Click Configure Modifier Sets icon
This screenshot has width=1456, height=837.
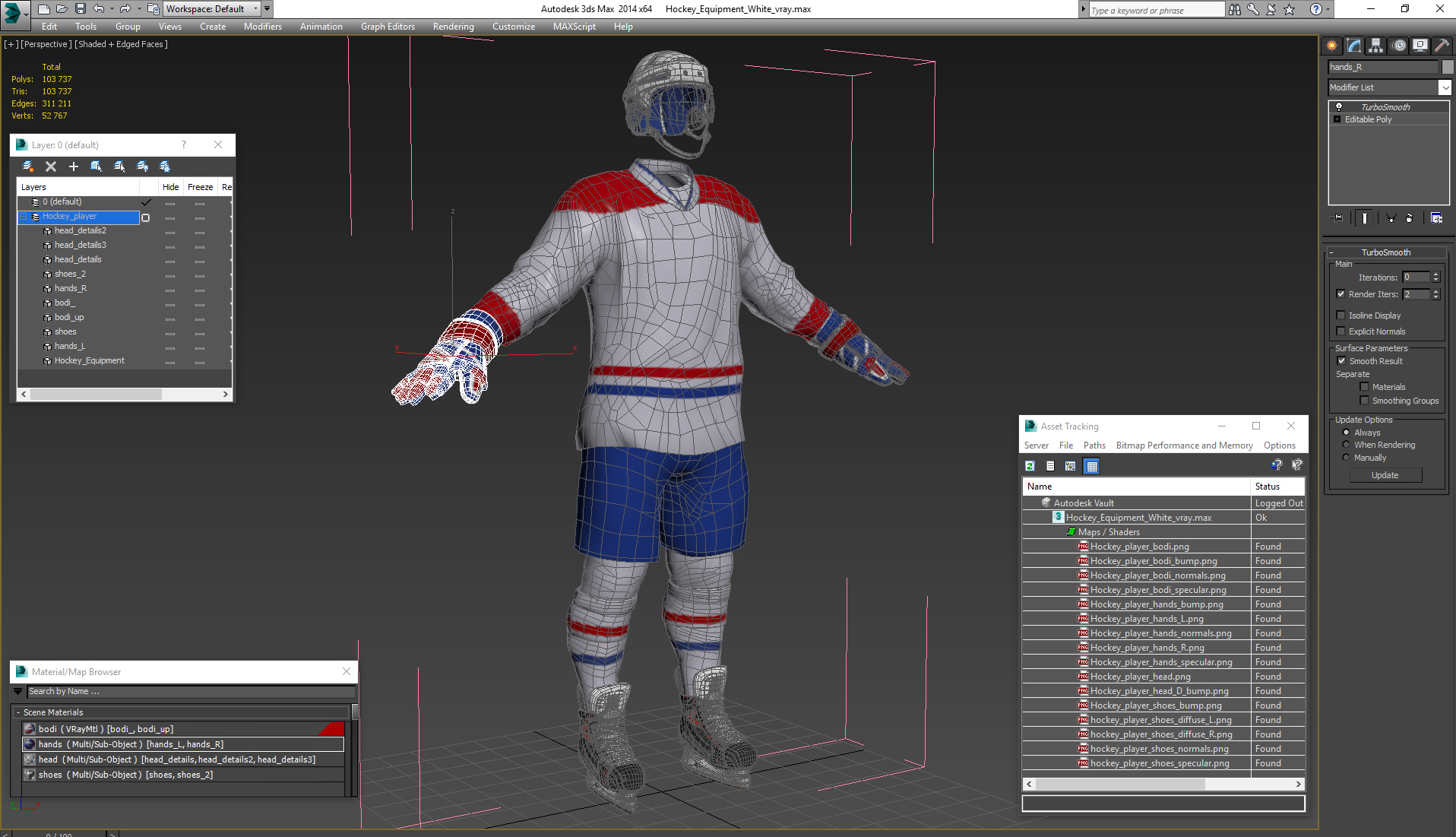1436,218
